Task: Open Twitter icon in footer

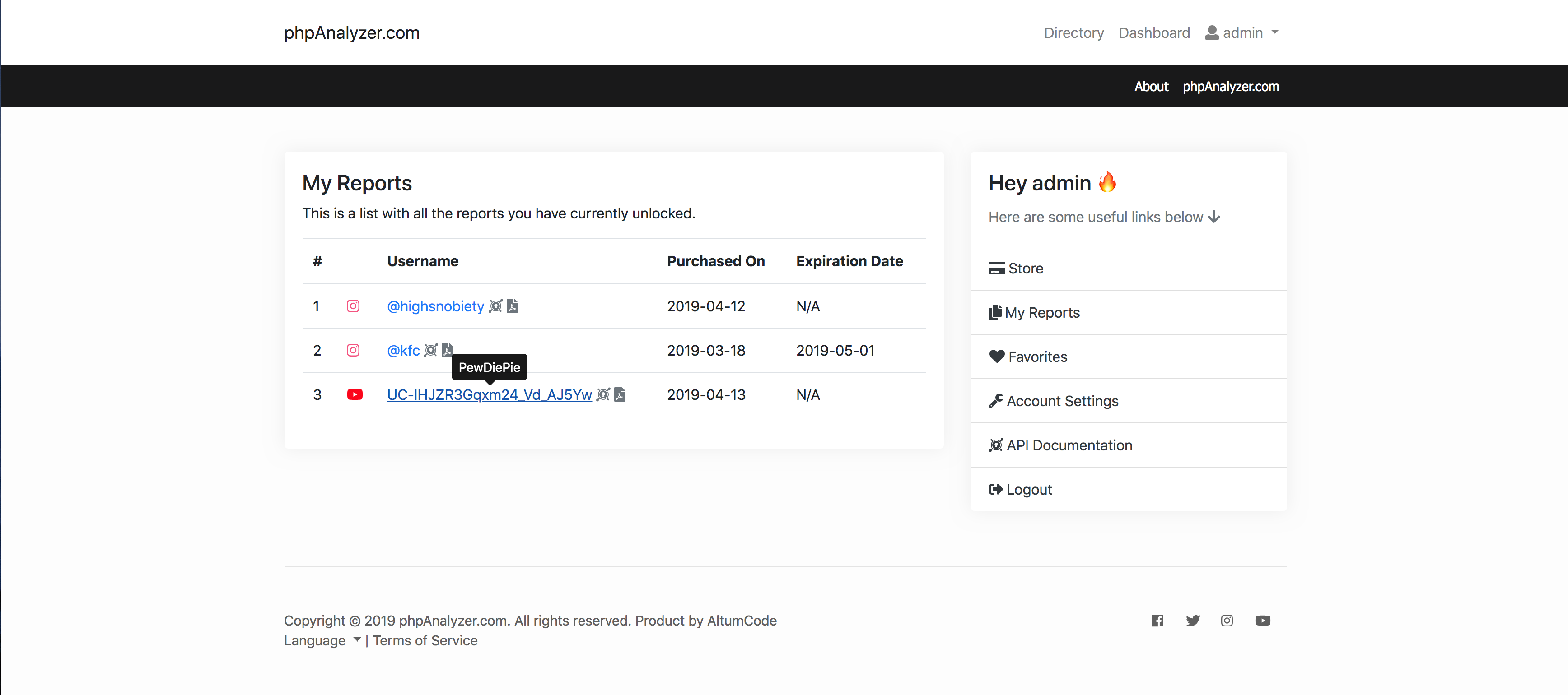Action: click(x=1192, y=620)
